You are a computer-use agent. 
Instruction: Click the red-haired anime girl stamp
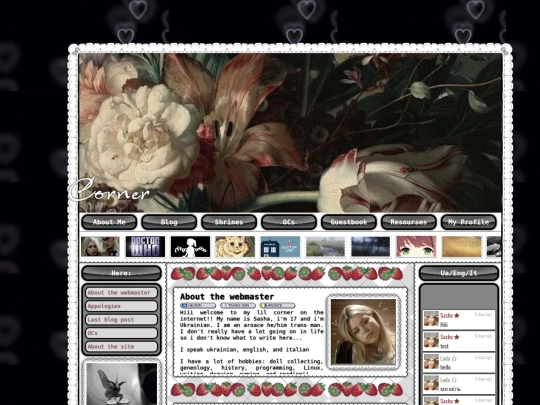416,247
